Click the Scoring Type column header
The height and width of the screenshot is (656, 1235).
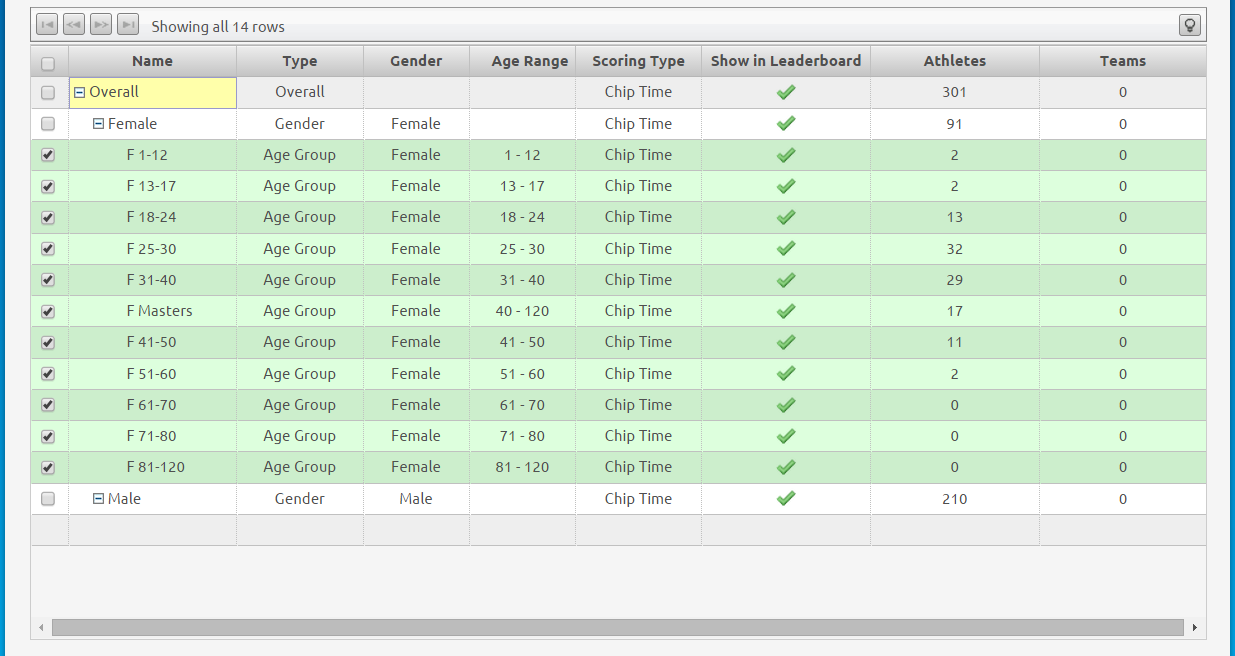pos(638,61)
